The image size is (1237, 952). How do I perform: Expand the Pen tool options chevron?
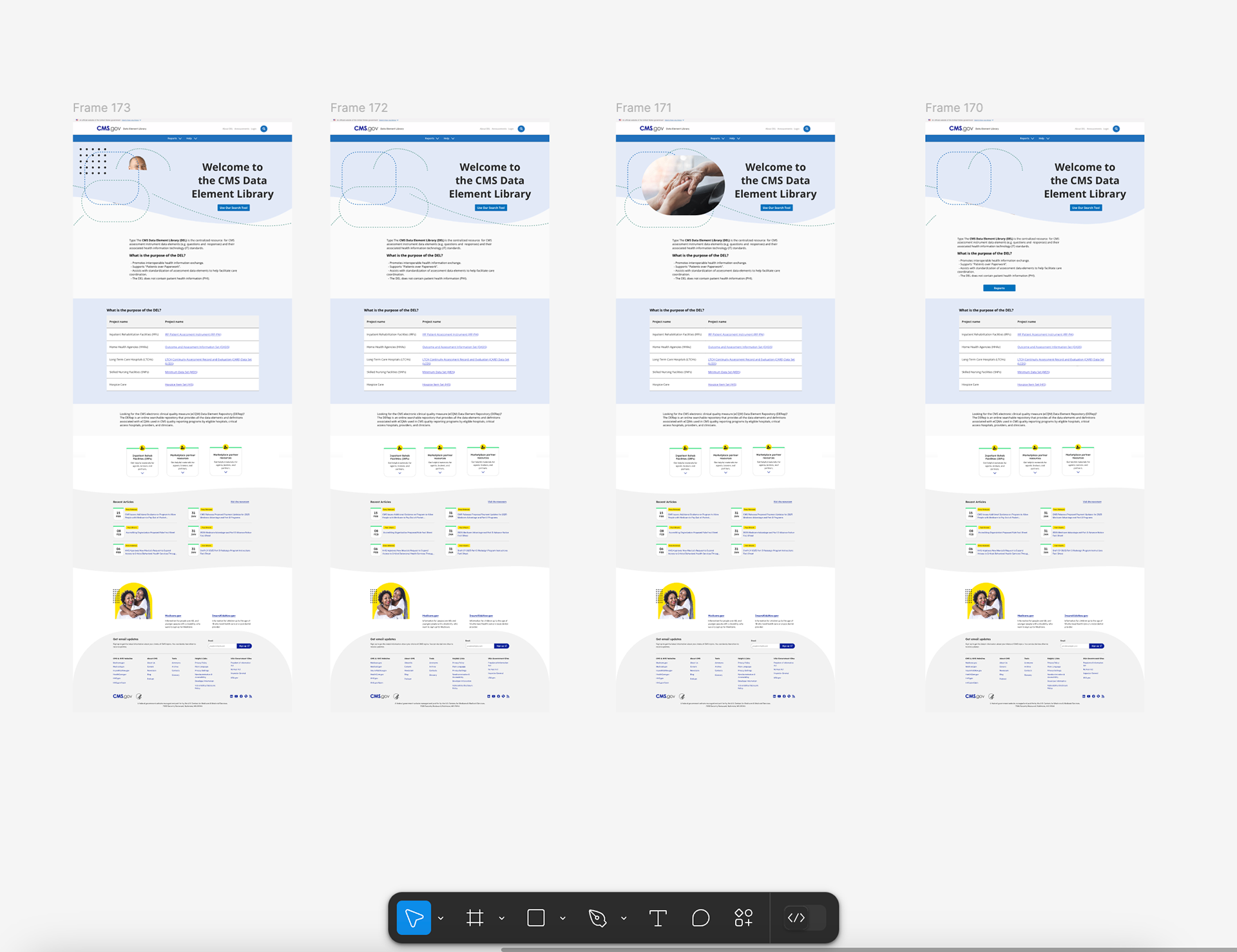[624, 919]
